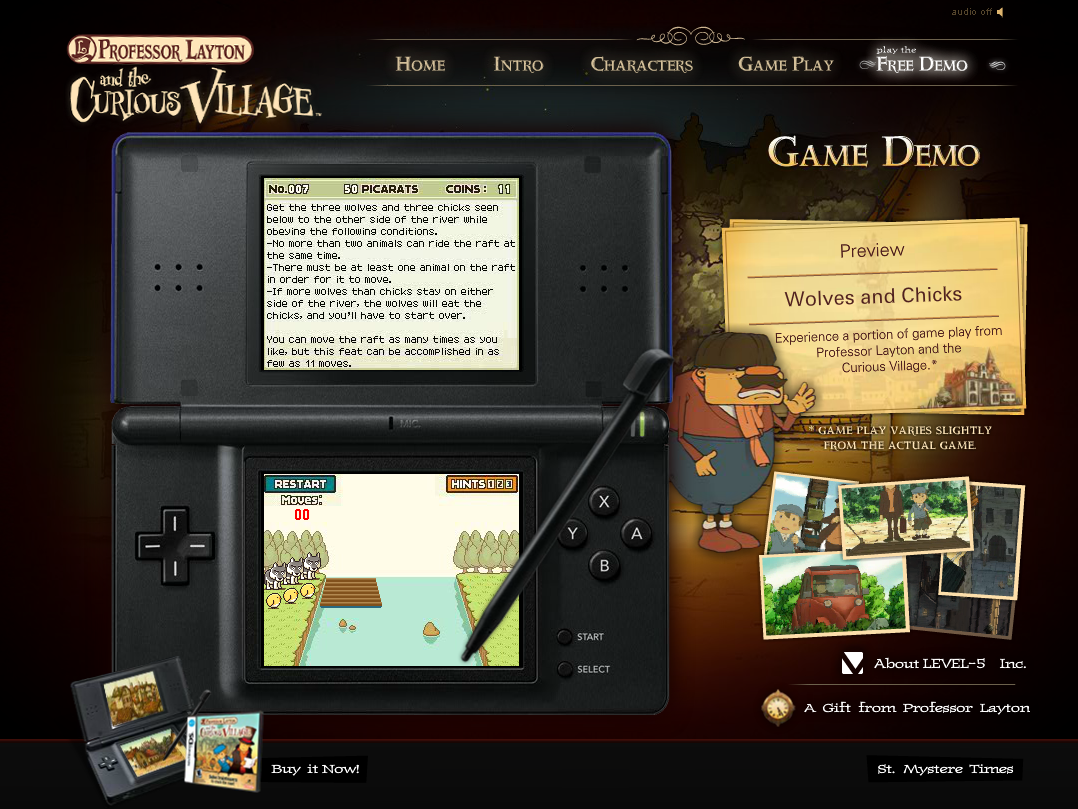Click the RESTART button in the game

[x=300, y=484]
